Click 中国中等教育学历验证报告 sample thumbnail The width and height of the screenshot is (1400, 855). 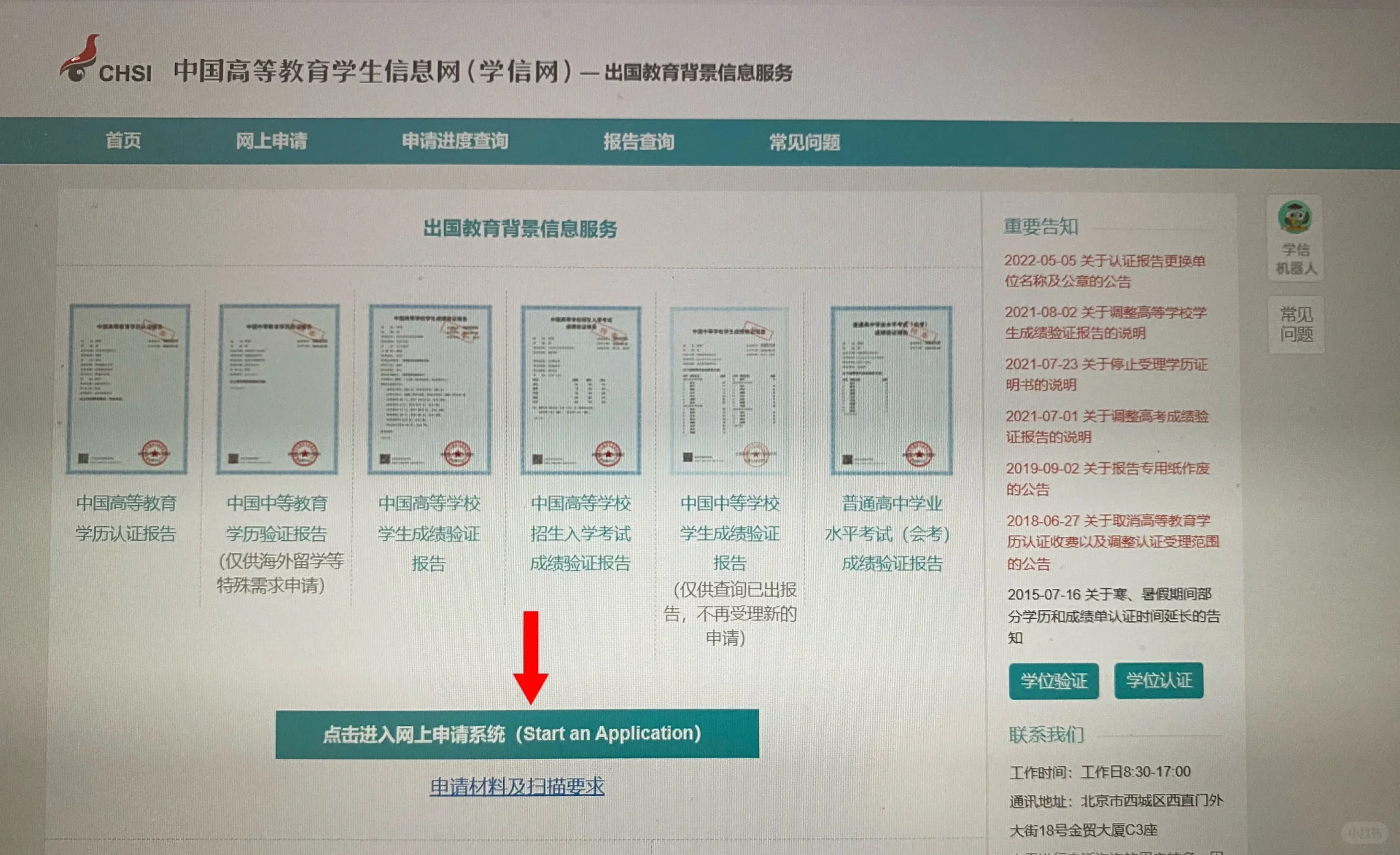tap(278, 389)
